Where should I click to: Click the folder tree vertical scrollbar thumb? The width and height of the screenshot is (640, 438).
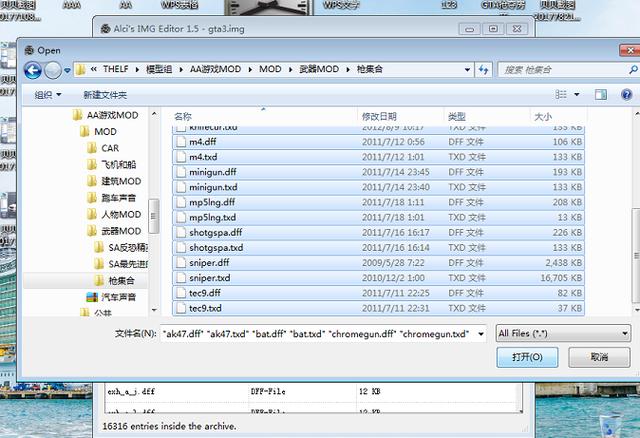(154, 215)
